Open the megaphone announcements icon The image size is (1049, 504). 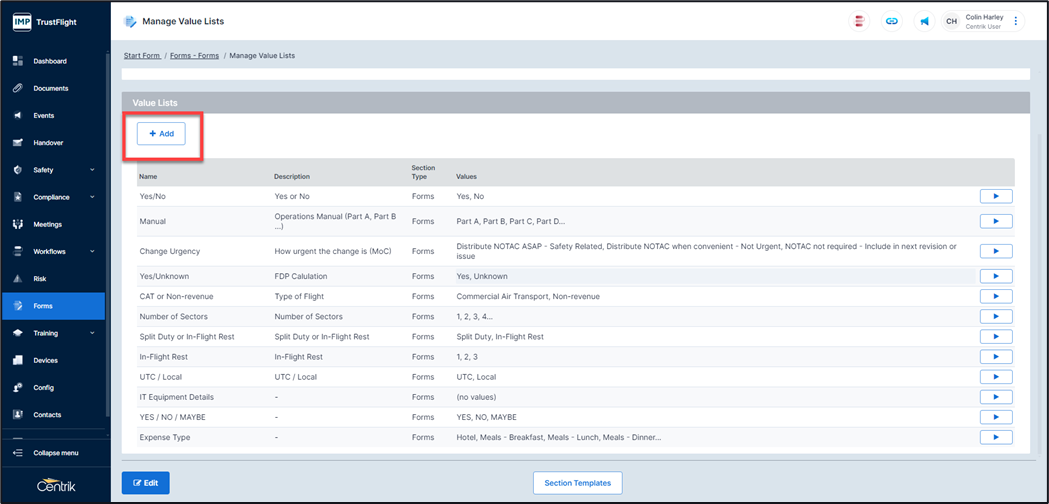(924, 21)
